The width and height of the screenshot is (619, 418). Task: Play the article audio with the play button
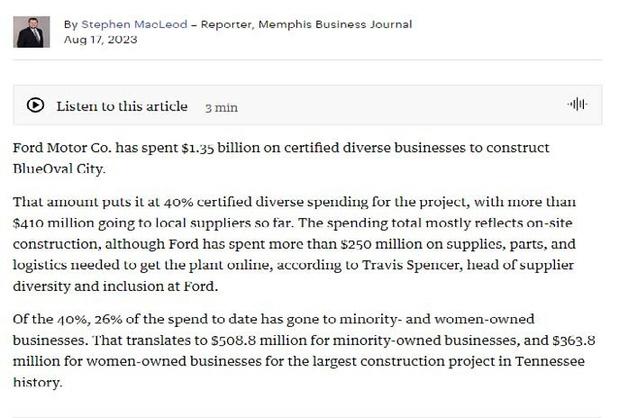click(x=36, y=105)
